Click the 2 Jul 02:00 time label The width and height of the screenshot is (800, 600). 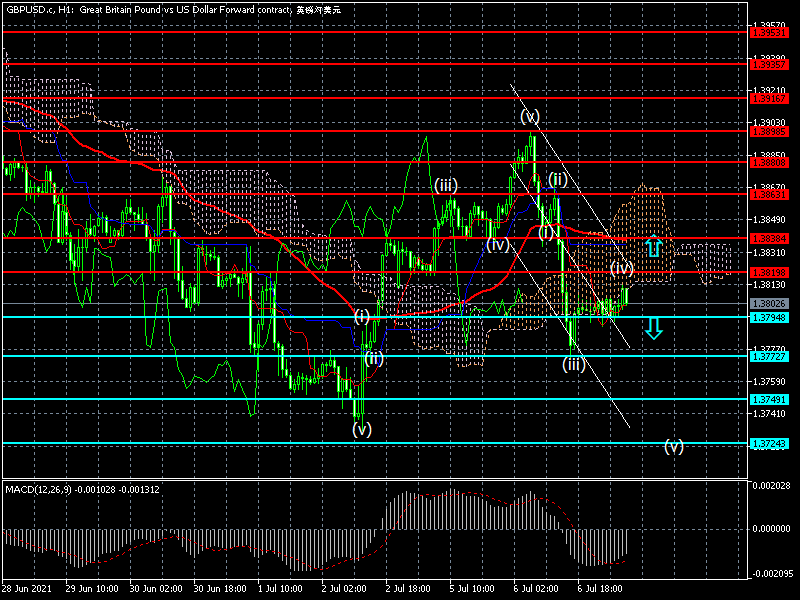tap(344, 588)
